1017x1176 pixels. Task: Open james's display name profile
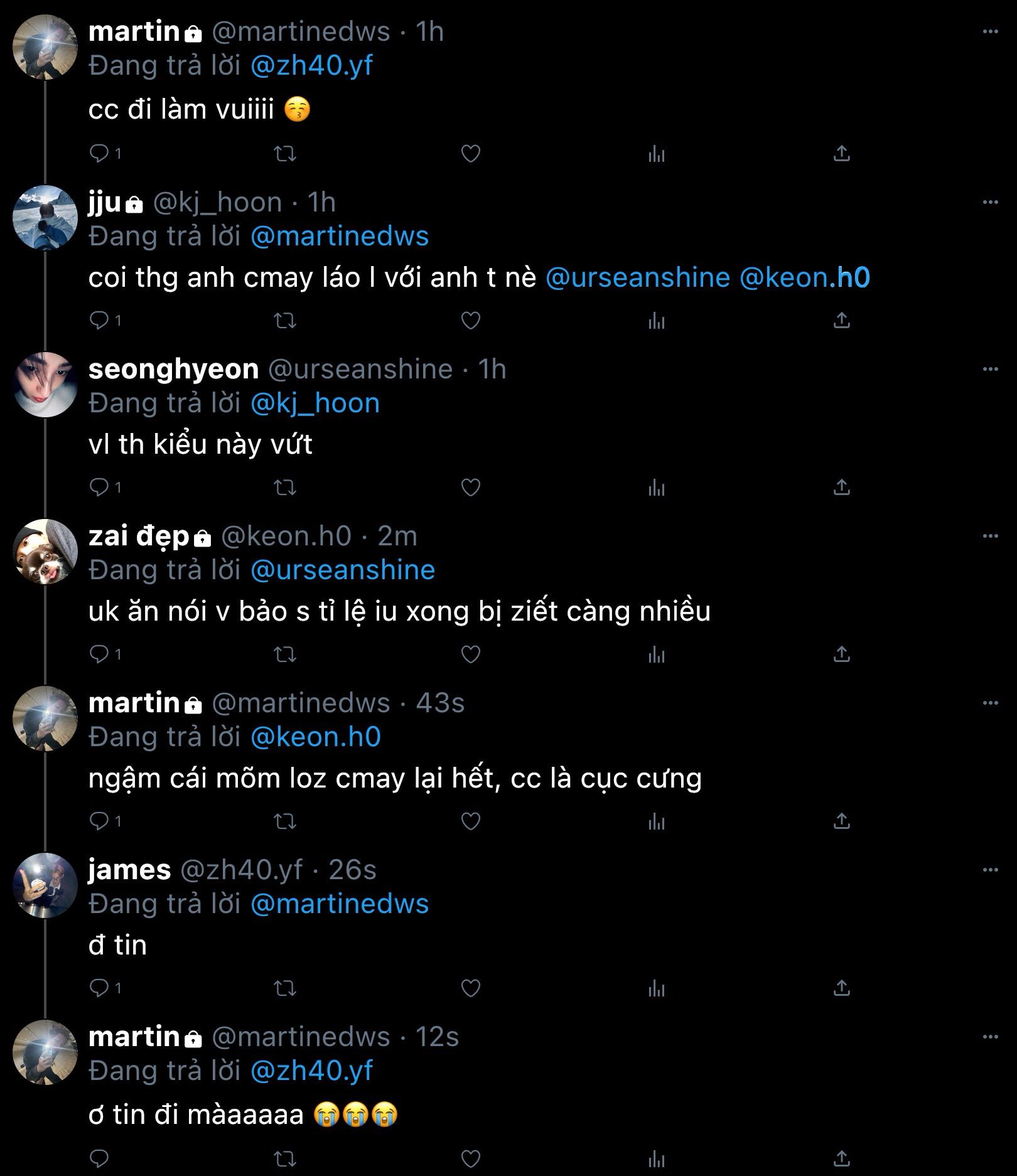click(129, 870)
